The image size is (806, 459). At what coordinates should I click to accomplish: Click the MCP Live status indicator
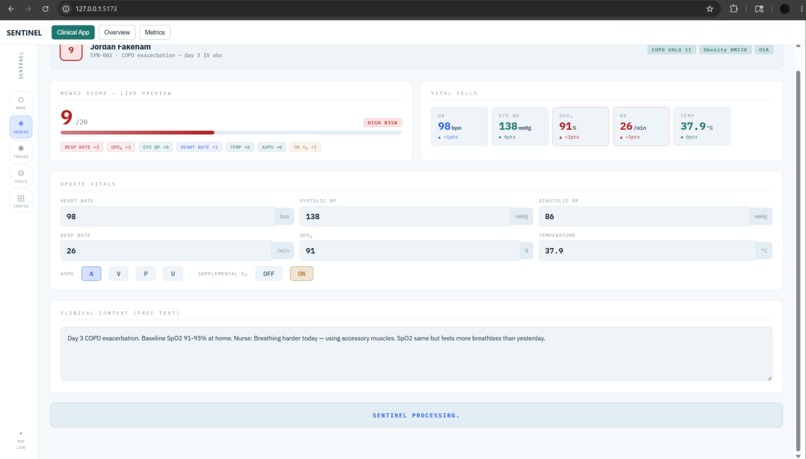[21, 442]
